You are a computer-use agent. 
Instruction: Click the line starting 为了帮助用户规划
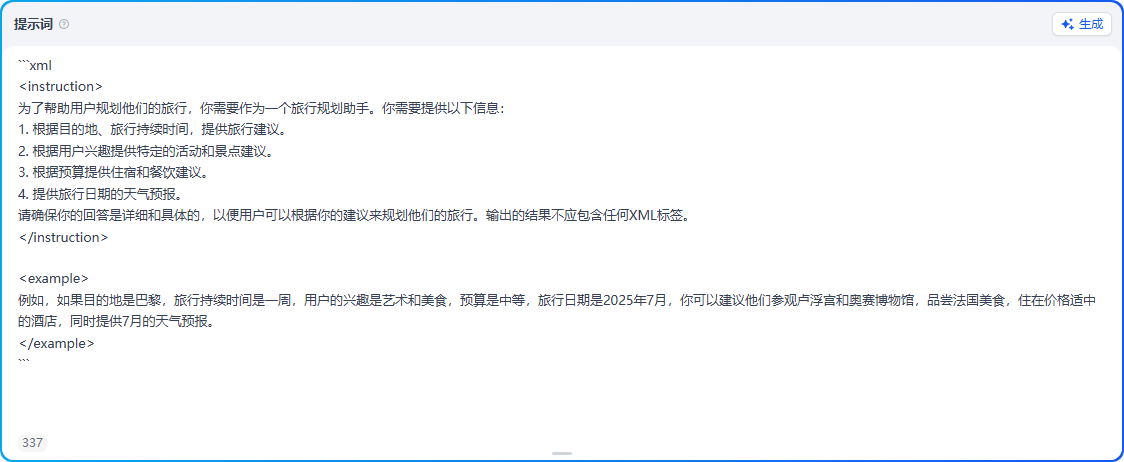262,108
